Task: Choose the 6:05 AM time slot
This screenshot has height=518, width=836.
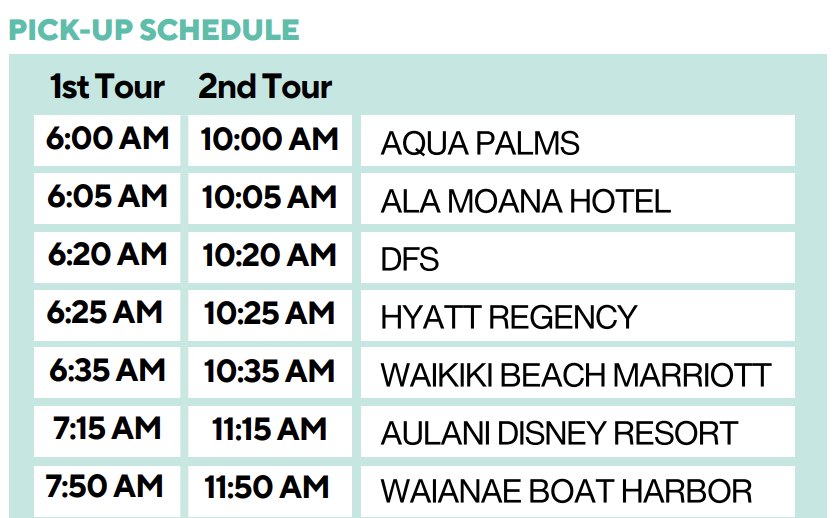Action: click(107, 197)
